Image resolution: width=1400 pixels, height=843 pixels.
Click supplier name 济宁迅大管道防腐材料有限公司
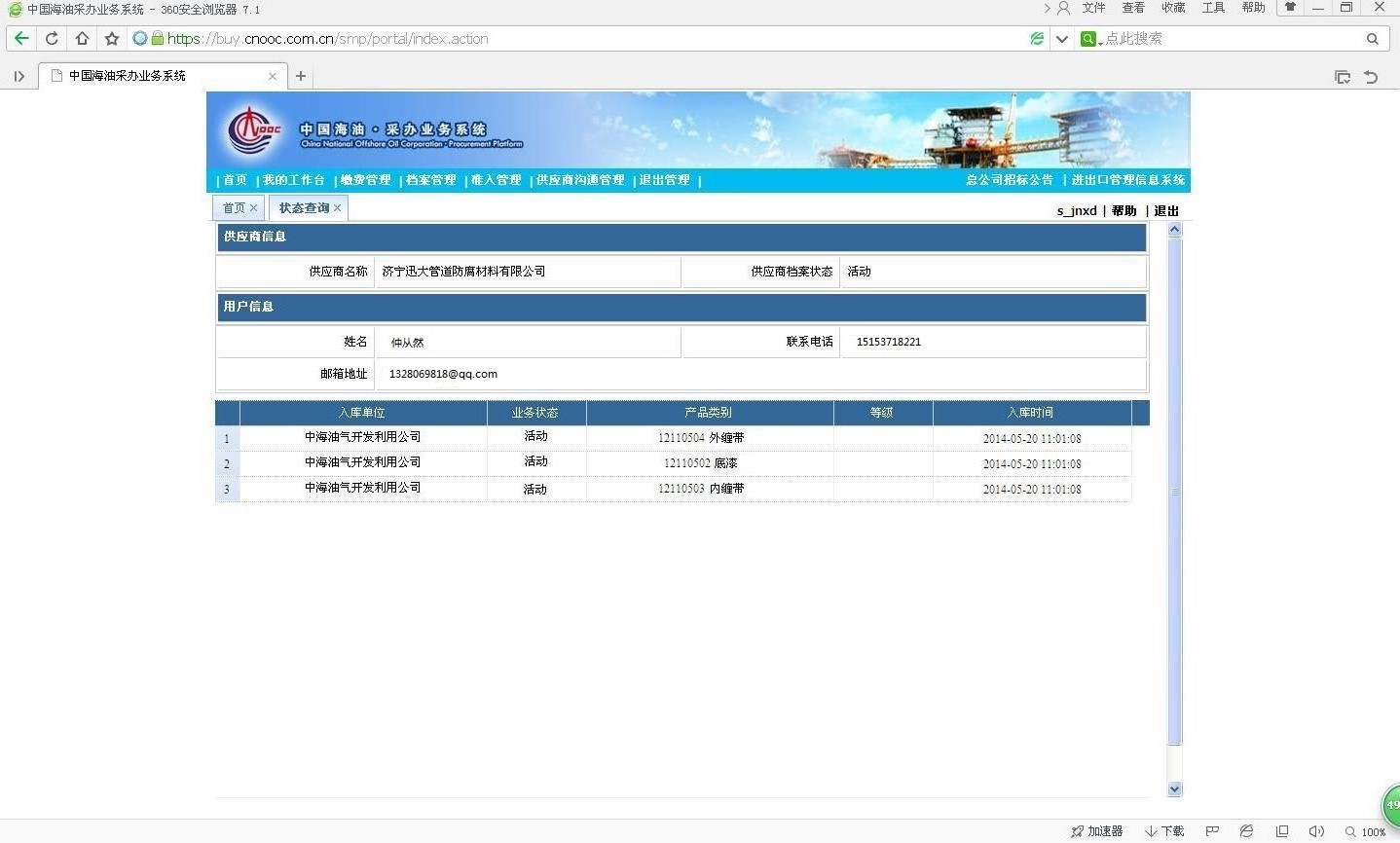click(463, 272)
